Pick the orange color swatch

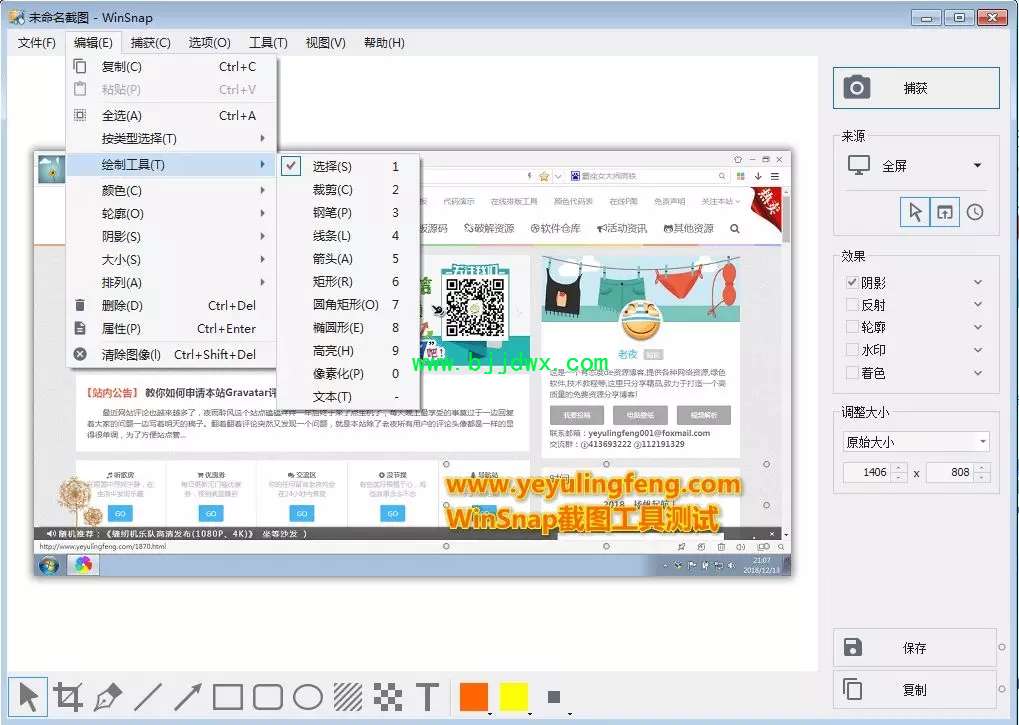coord(474,697)
